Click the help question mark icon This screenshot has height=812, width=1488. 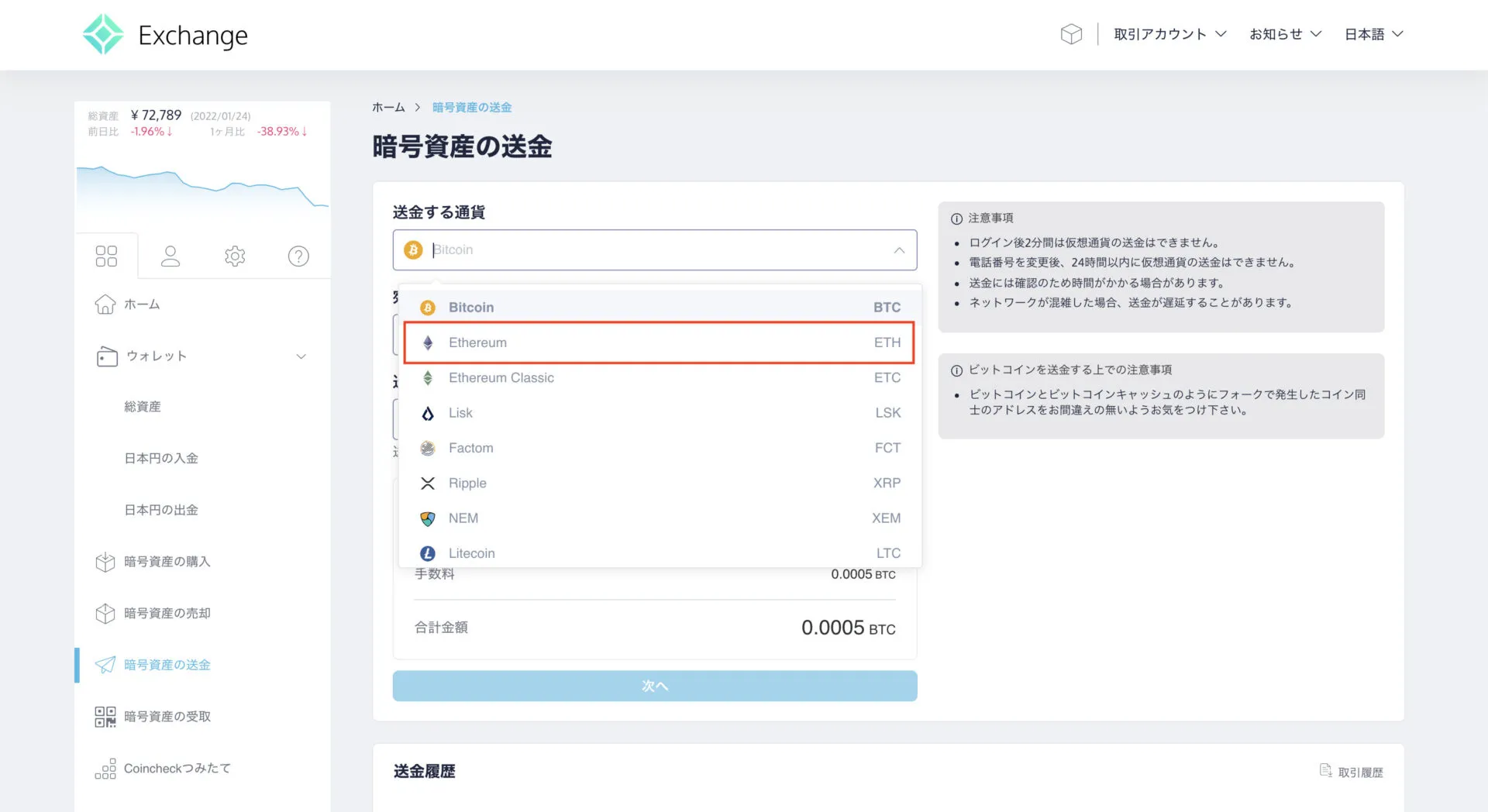[x=298, y=255]
